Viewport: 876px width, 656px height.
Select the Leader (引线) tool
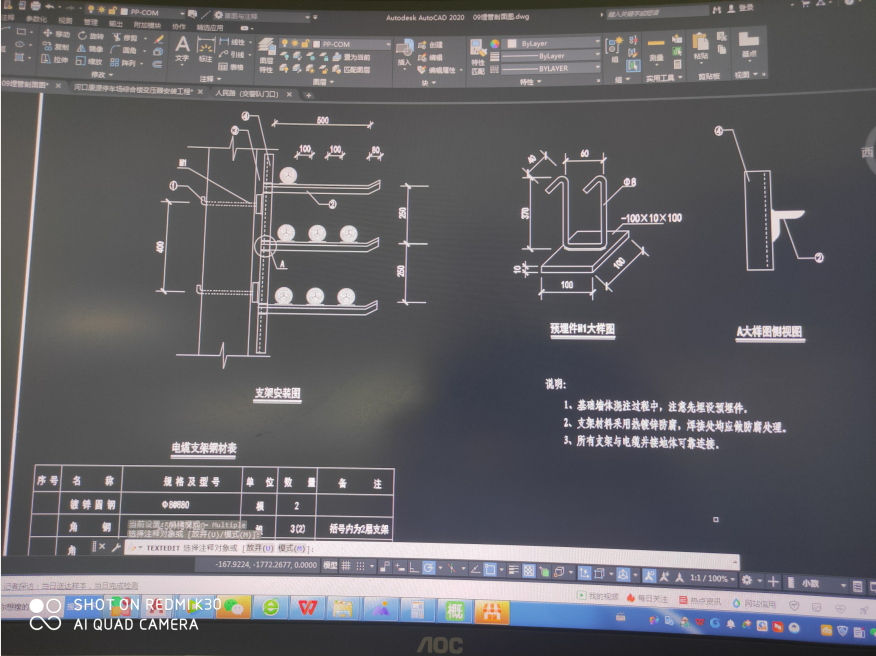click(232, 54)
